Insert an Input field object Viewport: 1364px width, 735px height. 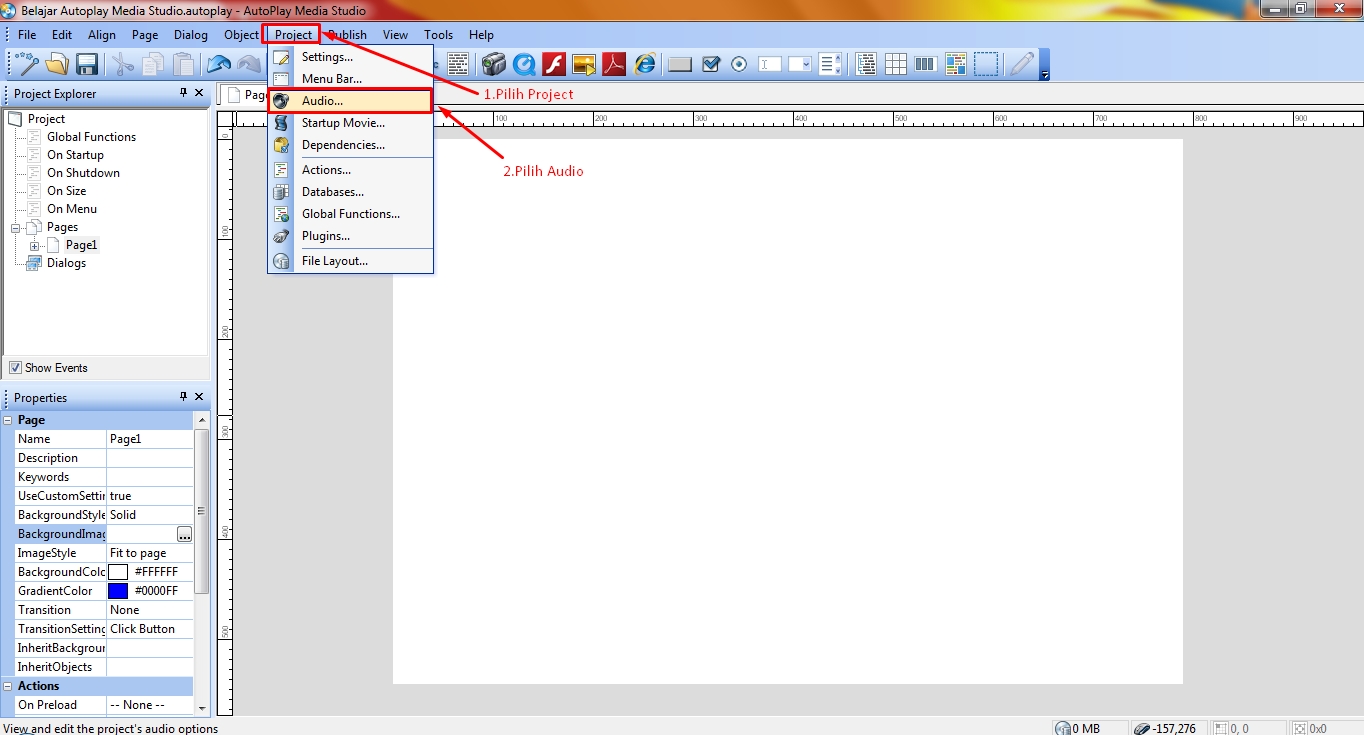(x=770, y=65)
